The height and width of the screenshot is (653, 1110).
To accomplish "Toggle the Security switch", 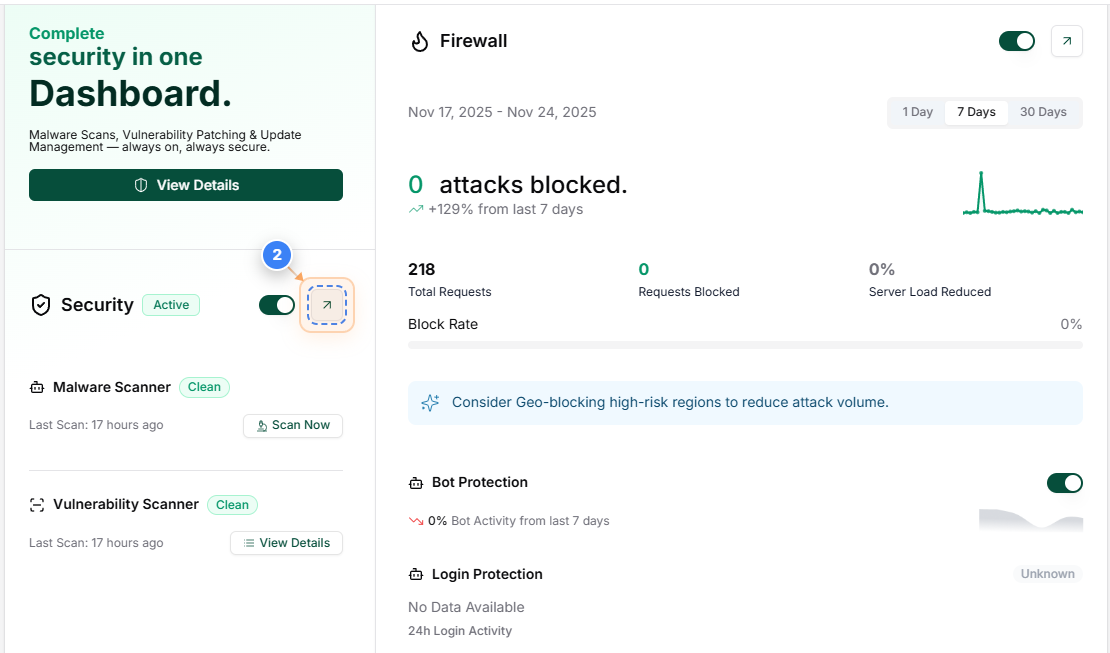I will (x=277, y=305).
